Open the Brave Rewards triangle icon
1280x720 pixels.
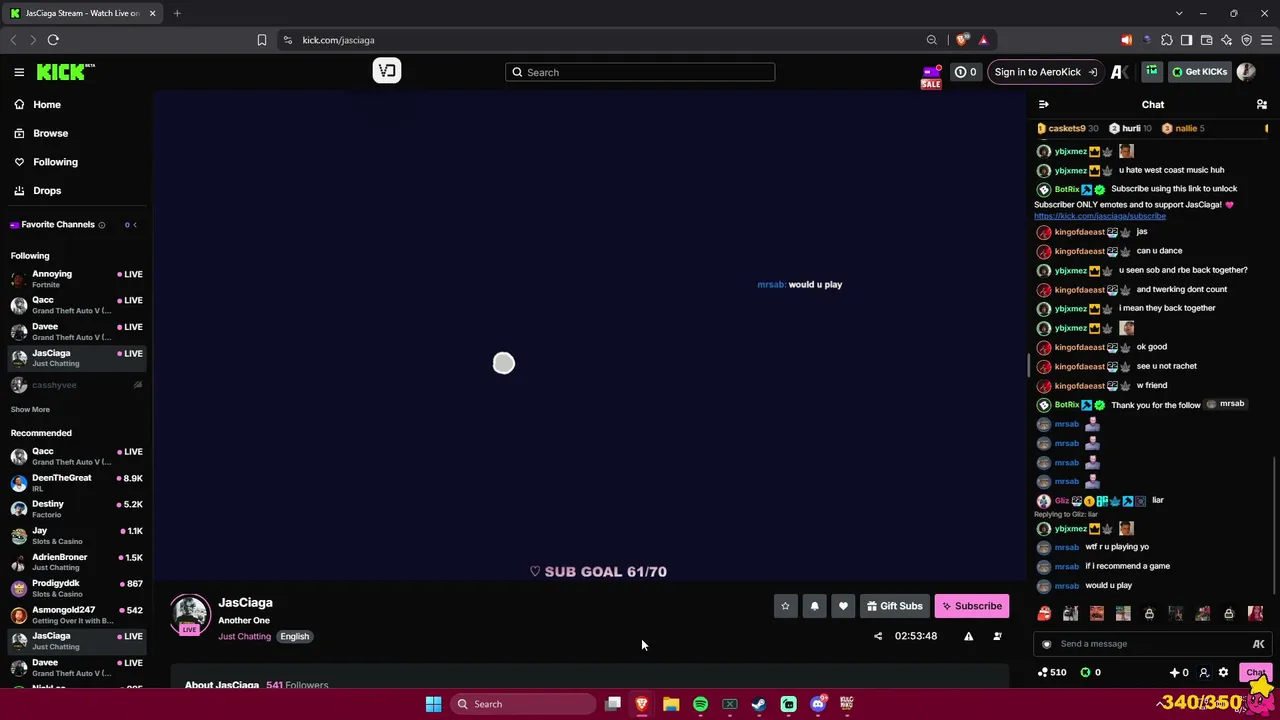pos(983,40)
